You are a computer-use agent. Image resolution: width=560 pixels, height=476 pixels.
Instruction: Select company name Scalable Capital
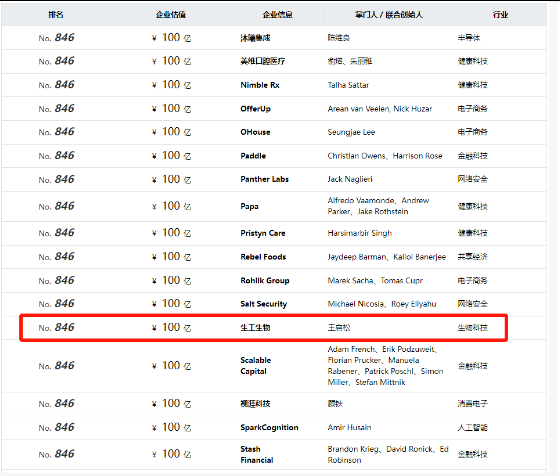(x=256, y=366)
